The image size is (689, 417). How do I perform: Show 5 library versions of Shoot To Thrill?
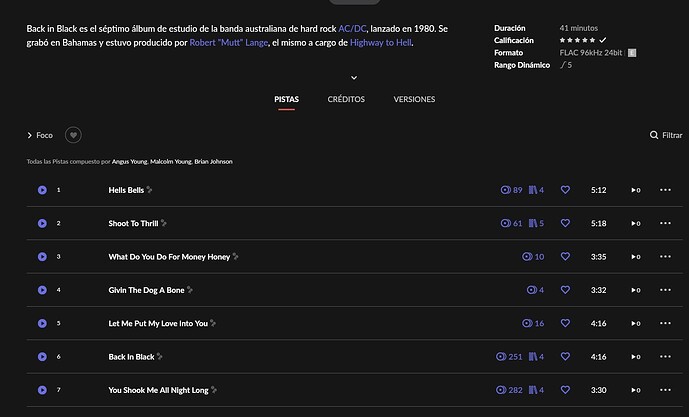coord(536,223)
